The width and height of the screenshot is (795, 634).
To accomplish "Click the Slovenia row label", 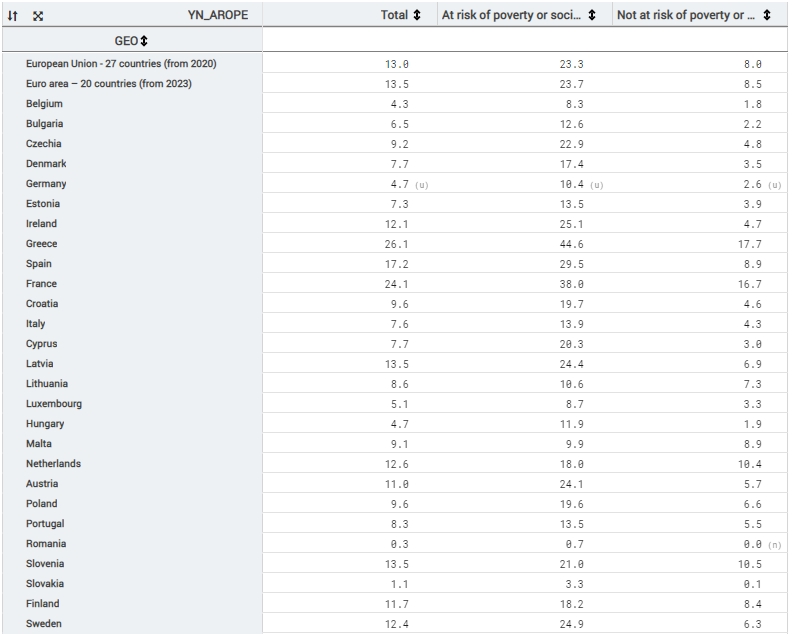I will pos(45,564).
